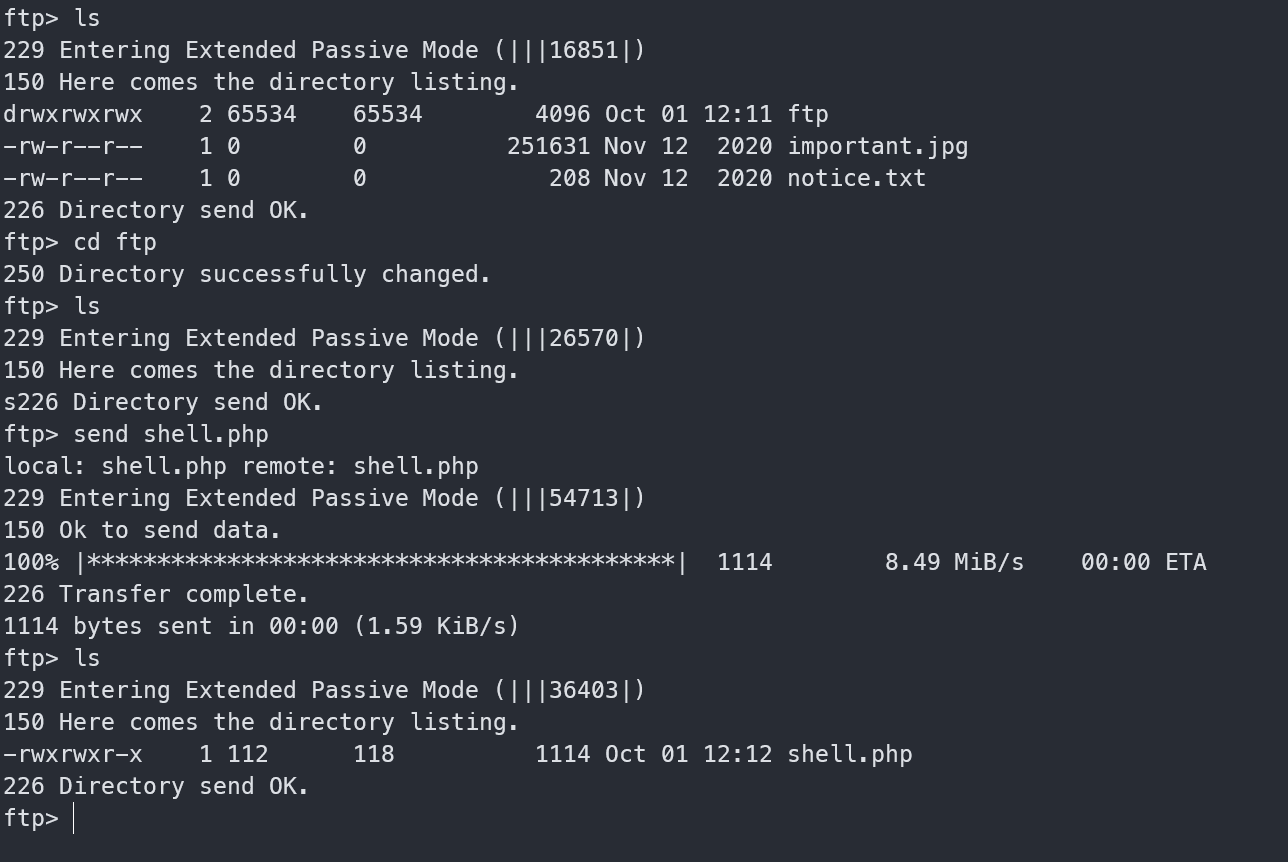Viewport: 1288px width, 862px height.
Task: Click the "226 Transfer complete." message
Action: (x=156, y=594)
